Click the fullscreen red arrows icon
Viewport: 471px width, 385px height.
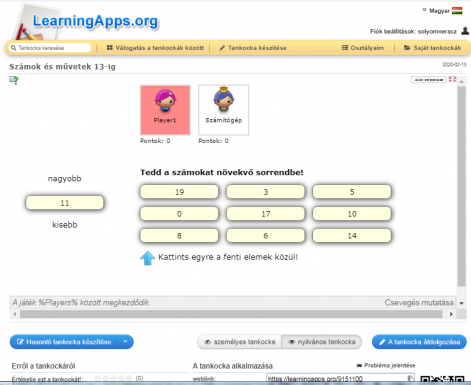coord(452,79)
